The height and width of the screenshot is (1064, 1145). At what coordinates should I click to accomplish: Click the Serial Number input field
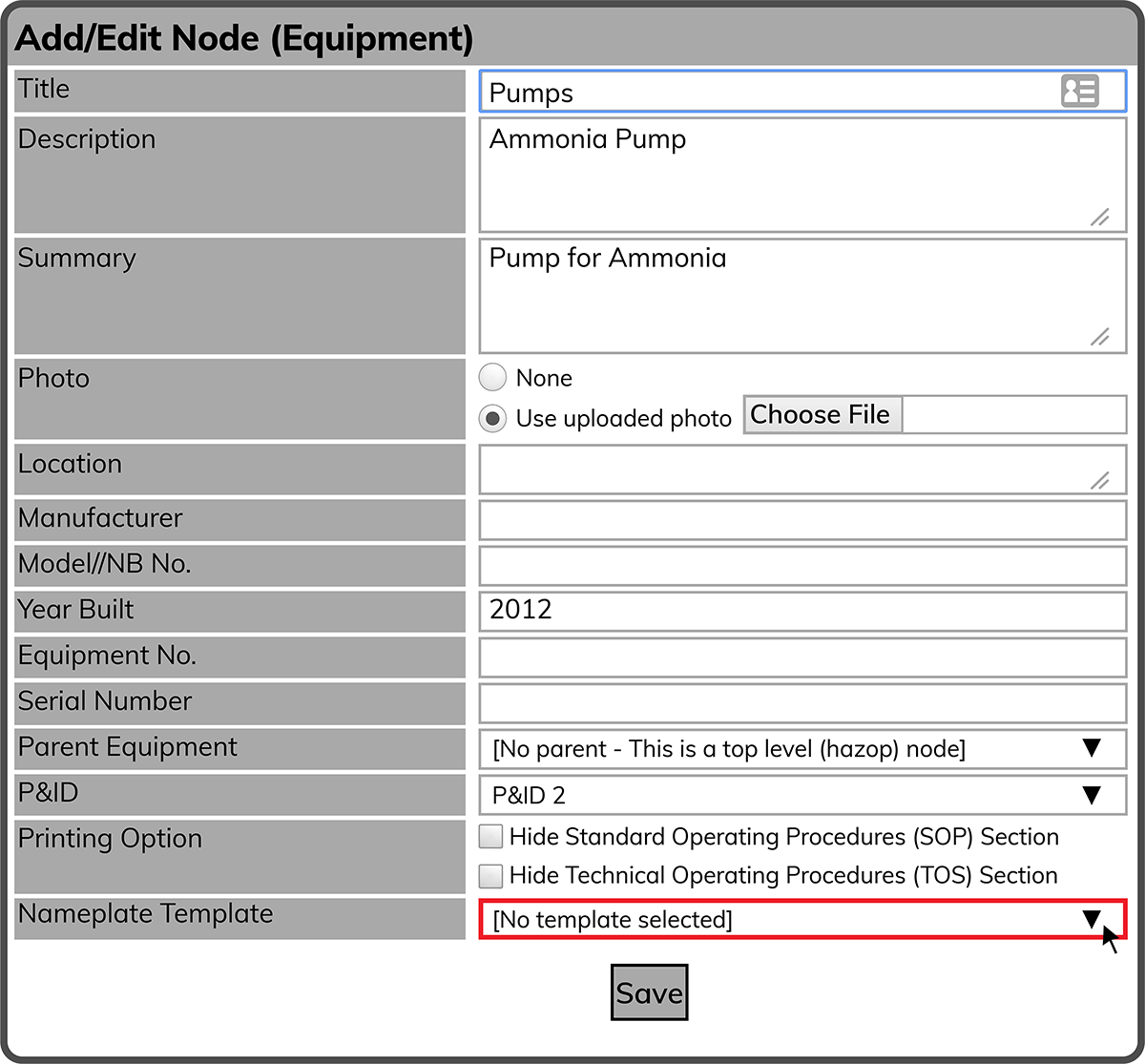(x=801, y=703)
